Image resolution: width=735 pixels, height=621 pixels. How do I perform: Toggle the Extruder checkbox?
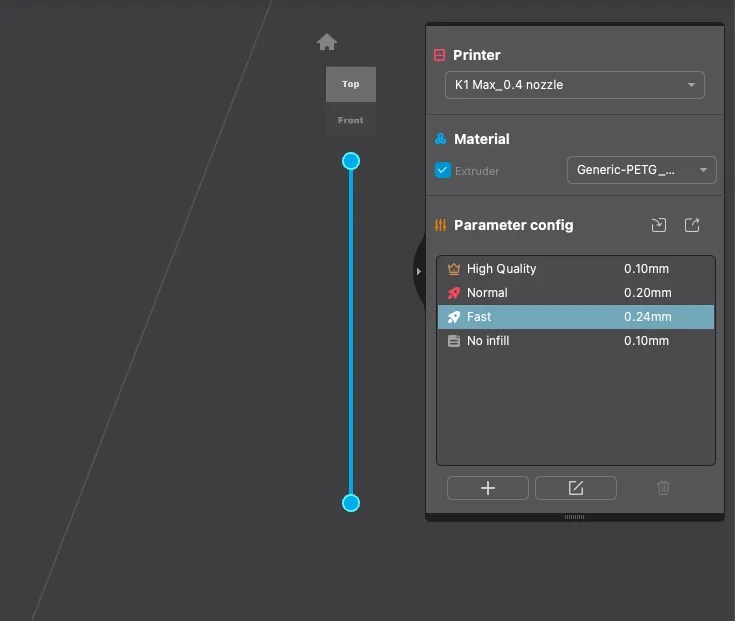442,170
